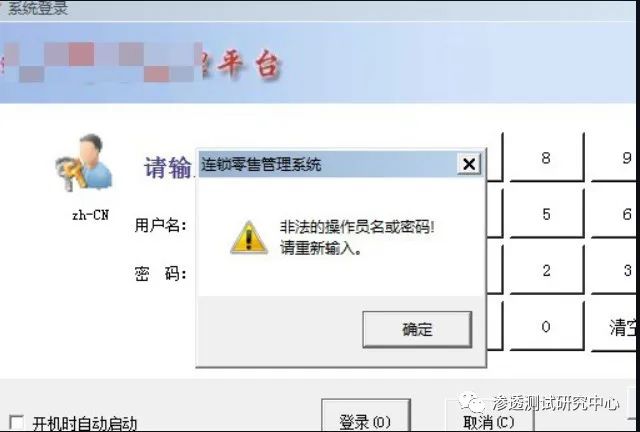Viewport: 640px width, 432px height.
Task: Confirm the error with the 确定 button
Action: (417, 330)
